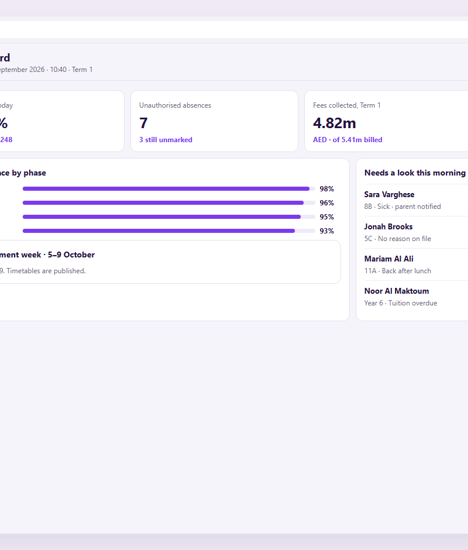Click the date line '2026 · 10:40 · Term 1'

(61, 69)
